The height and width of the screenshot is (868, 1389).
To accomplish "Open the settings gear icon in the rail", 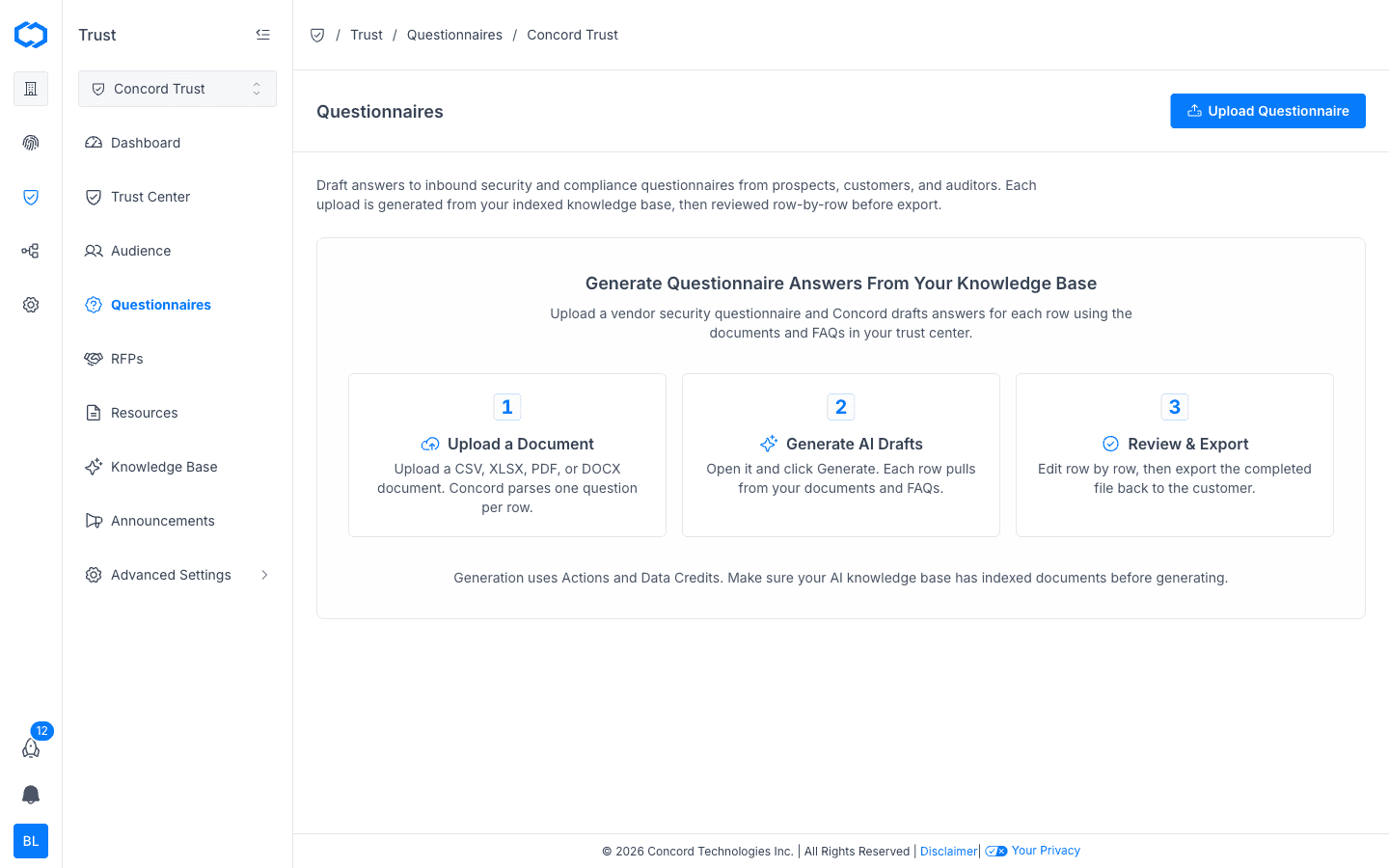I will pos(31,305).
